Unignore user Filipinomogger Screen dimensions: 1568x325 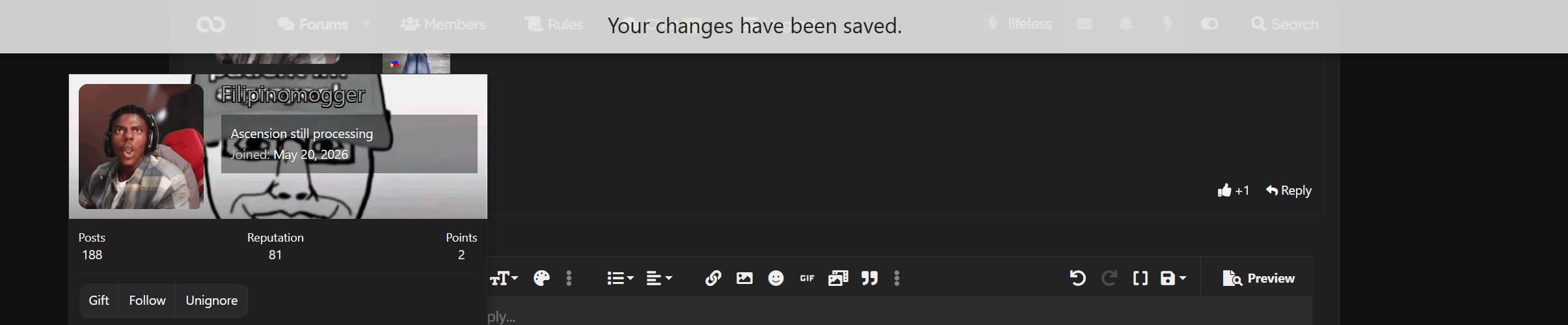(211, 300)
